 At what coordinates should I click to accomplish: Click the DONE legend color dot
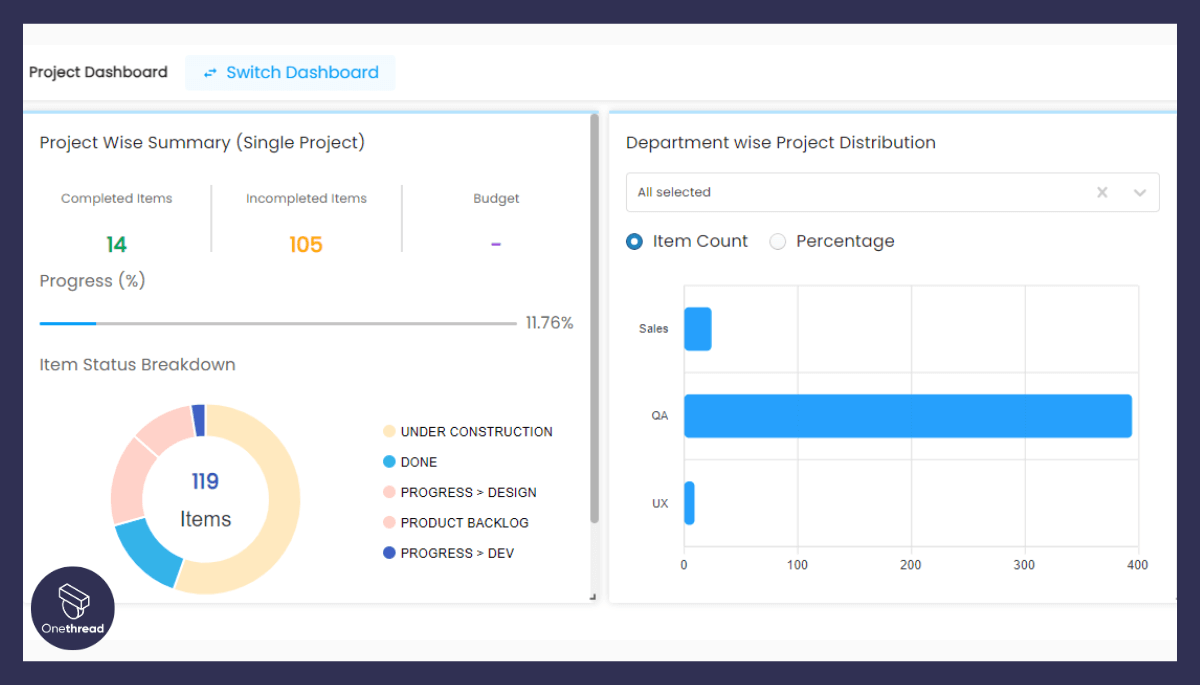pos(390,461)
